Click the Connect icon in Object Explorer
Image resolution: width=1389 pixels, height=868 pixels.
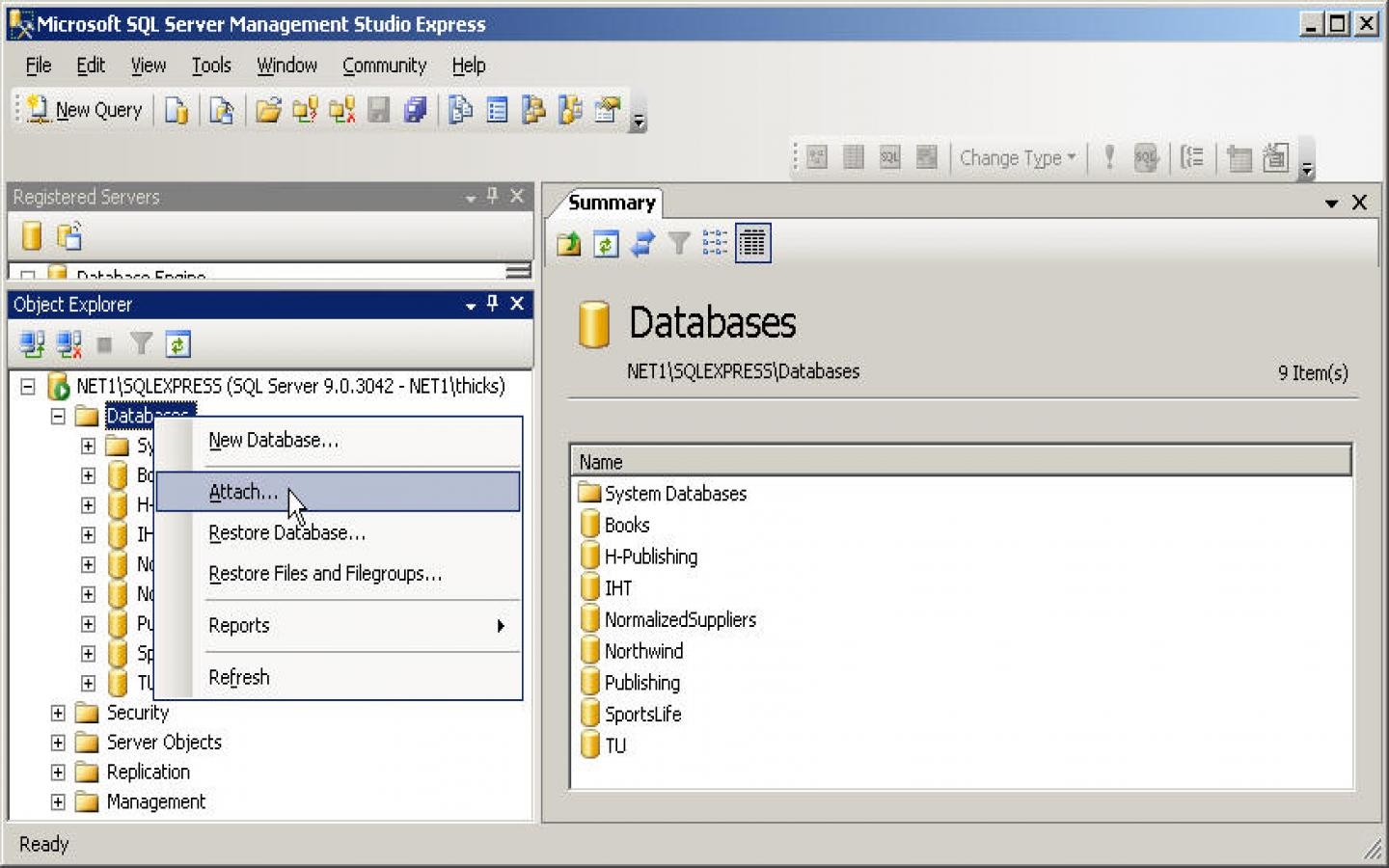[x=32, y=343]
